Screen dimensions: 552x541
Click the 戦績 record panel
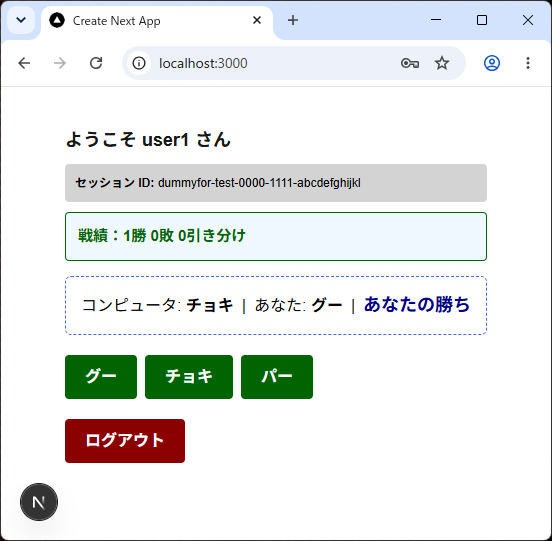[276, 237]
